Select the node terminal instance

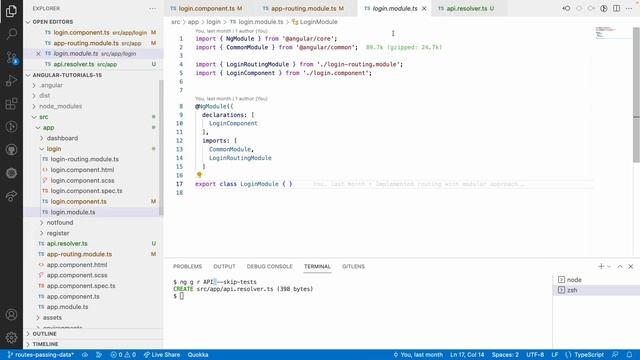pyautogui.click(x=596, y=280)
